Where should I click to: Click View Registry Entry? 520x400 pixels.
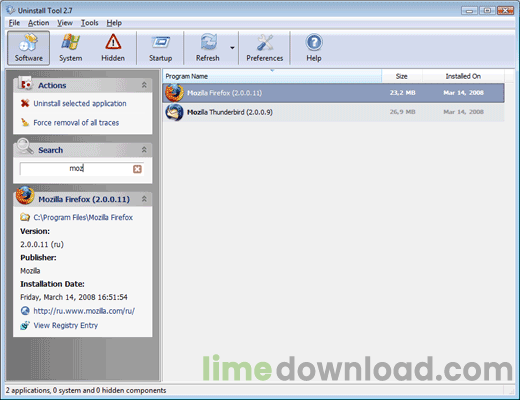pyautogui.click(x=66, y=325)
